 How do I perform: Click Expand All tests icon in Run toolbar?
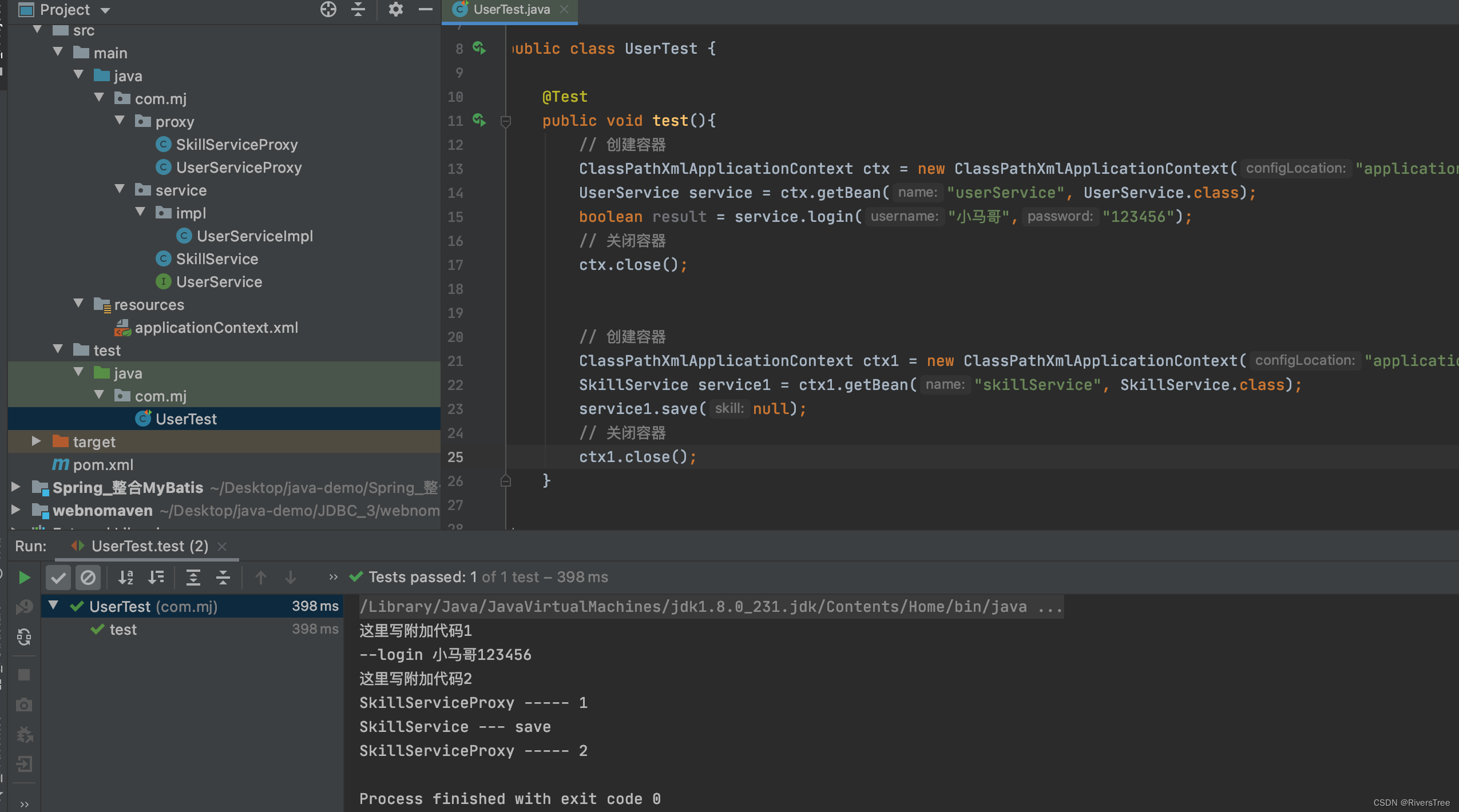193,578
